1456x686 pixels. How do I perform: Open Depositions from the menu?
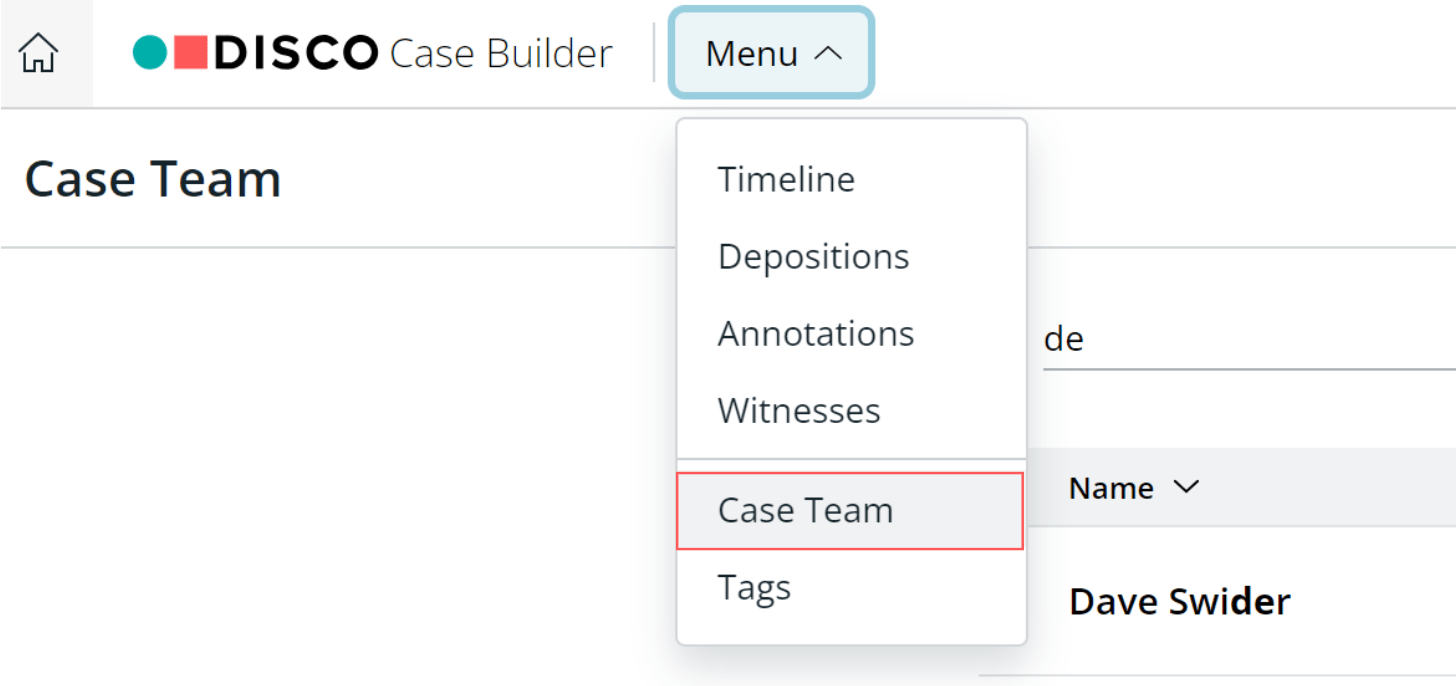[x=813, y=256]
